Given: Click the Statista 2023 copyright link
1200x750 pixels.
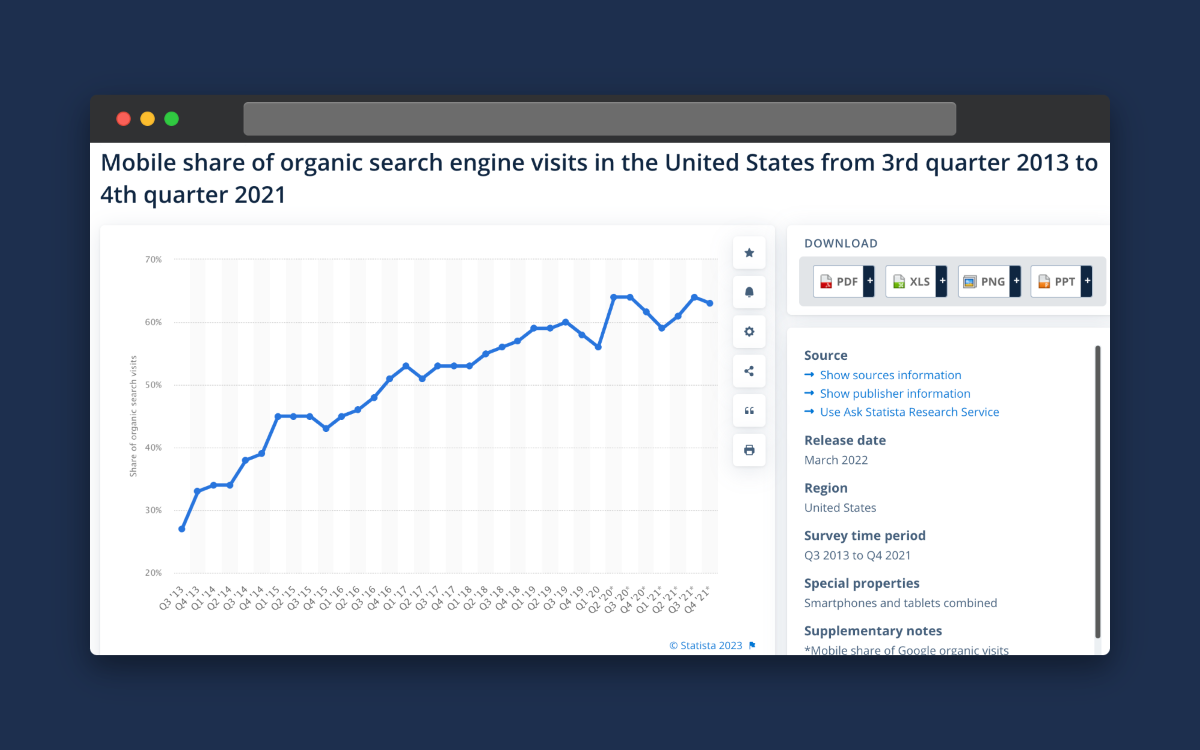Looking at the screenshot, I should (x=706, y=646).
